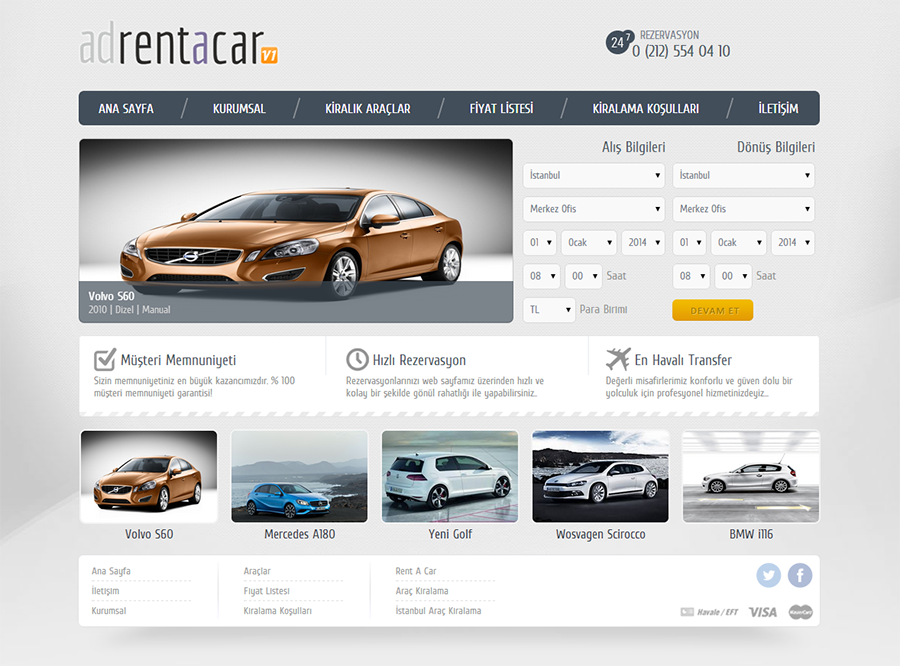Open the return day 01 dropdown
The image size is (900, 666).
(689, 242)
